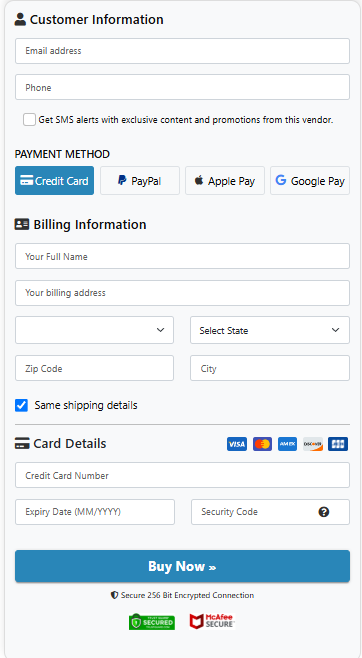Click the card icon beside Card Details heading
The height and width of the screenshot is (658, 362).
tap(22, 444)
